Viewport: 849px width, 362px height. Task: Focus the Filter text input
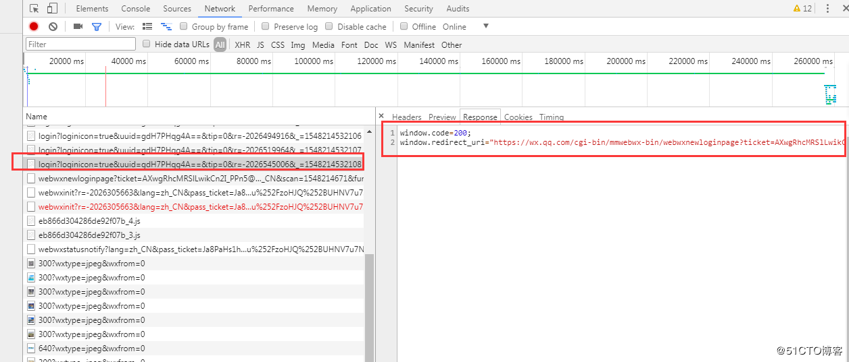coord(81,44)
